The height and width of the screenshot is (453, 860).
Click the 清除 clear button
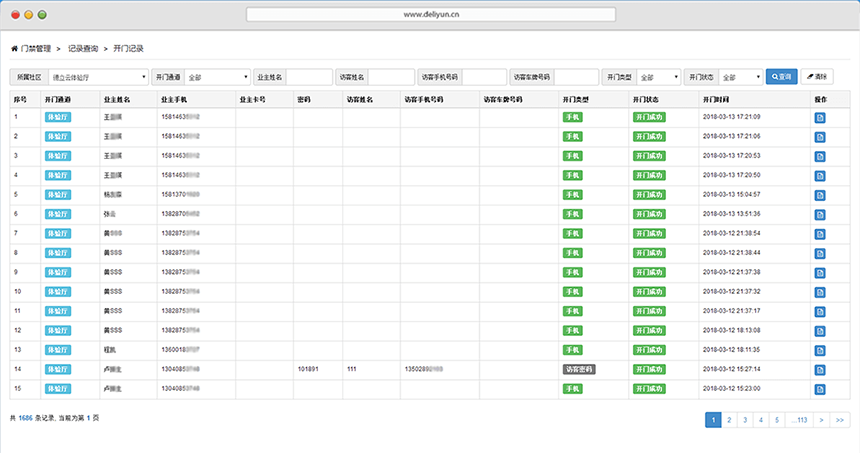pyautogui.click(x=817, y=77)
